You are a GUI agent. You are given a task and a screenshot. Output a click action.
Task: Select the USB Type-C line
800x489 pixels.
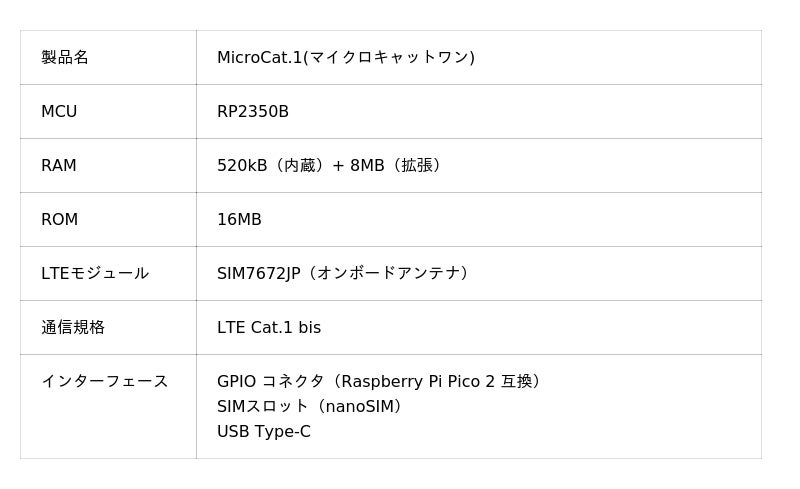pyautogui.click(x=264, y=432)
